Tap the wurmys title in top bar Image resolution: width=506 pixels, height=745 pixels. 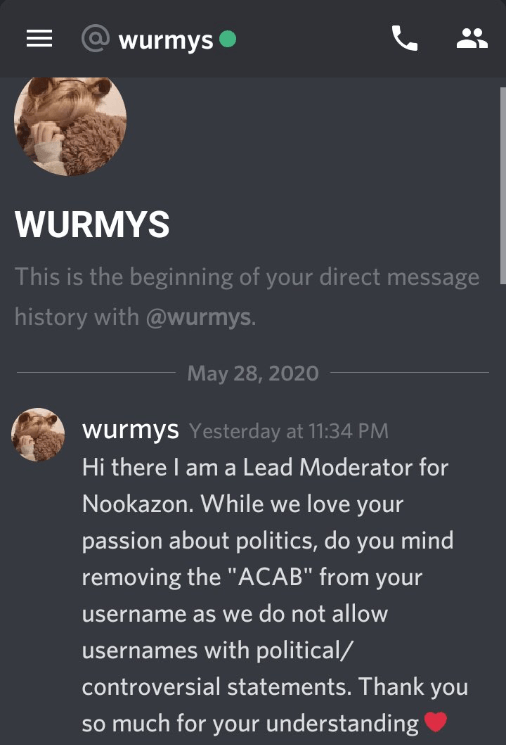(166, 40)
